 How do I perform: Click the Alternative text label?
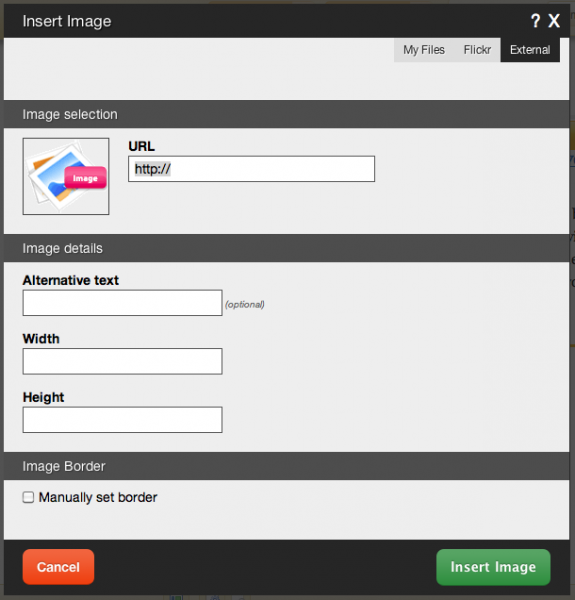pyautogui.click(x=71, y=280)
